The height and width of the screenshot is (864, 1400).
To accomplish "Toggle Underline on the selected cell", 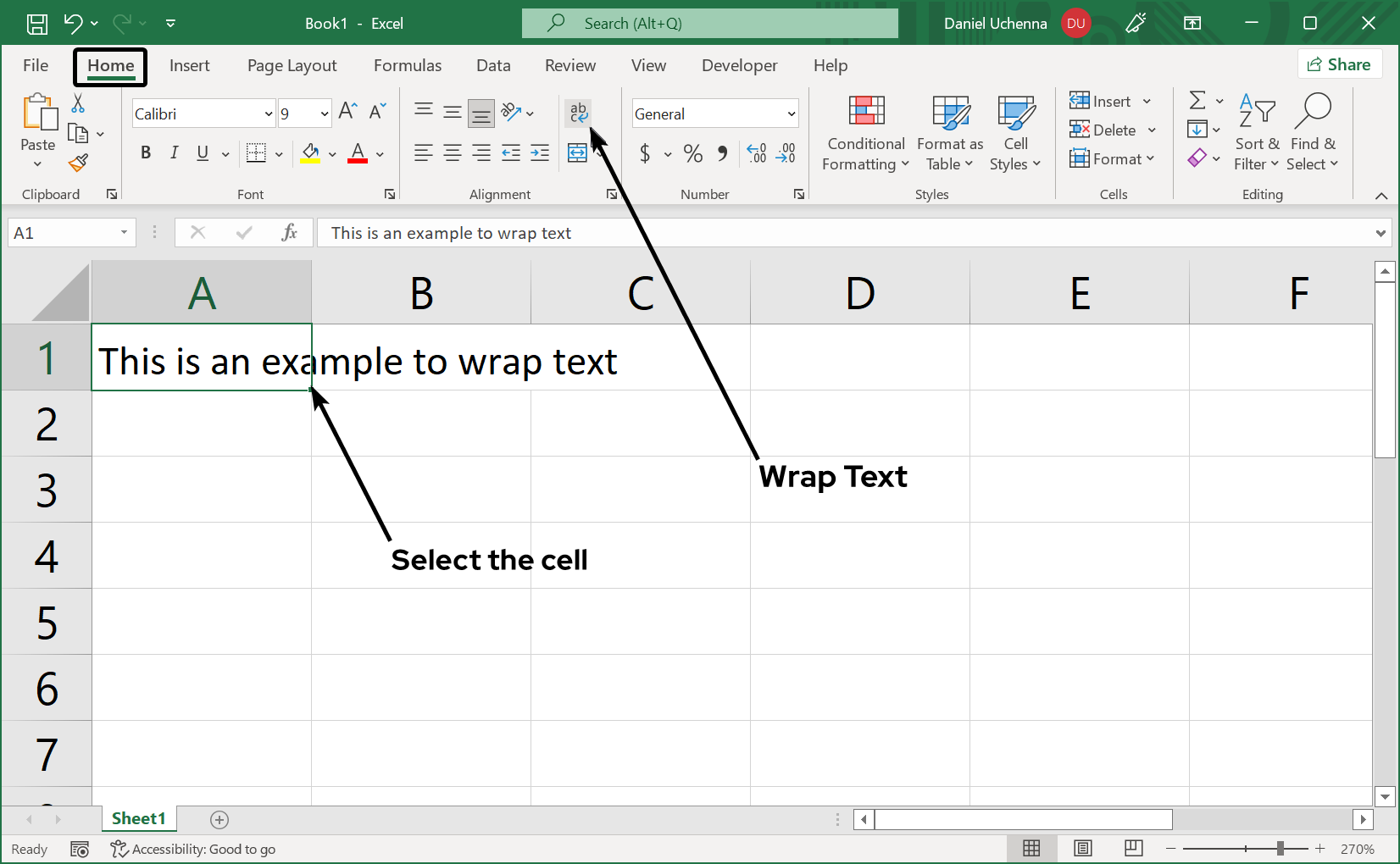I will 201,153.
